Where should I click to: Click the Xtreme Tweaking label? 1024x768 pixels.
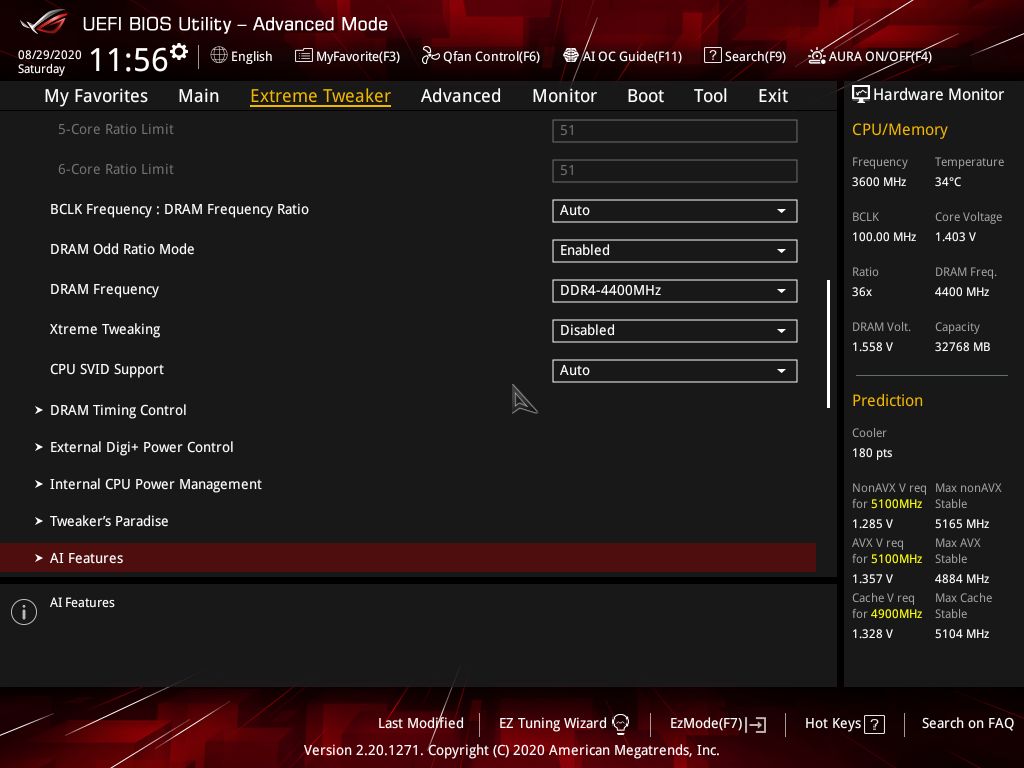[x=105, y=329]
